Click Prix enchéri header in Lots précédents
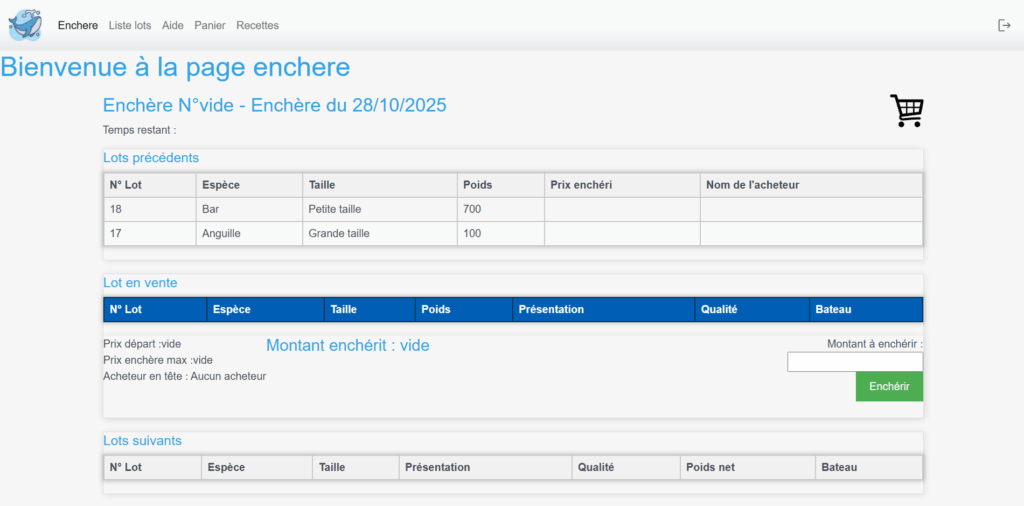 point(581,185)
